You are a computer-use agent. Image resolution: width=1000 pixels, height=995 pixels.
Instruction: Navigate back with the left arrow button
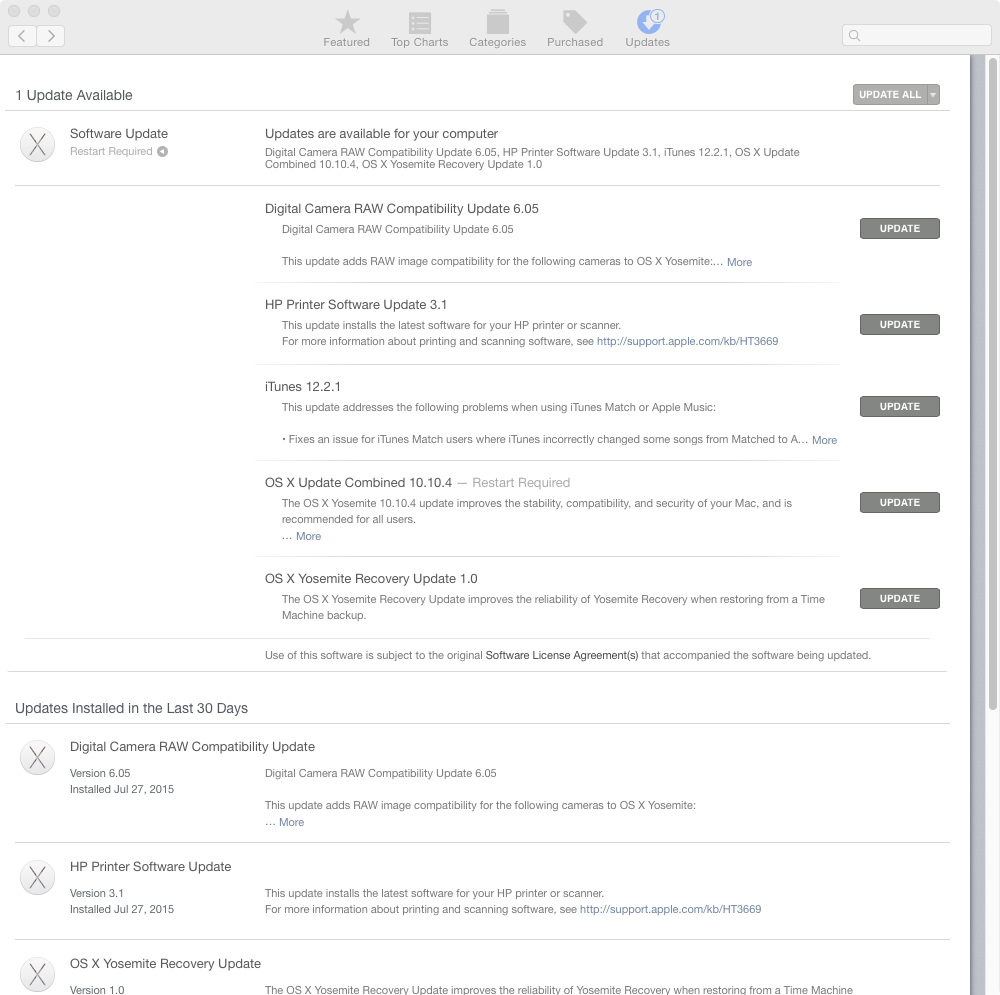pos(22,36)
